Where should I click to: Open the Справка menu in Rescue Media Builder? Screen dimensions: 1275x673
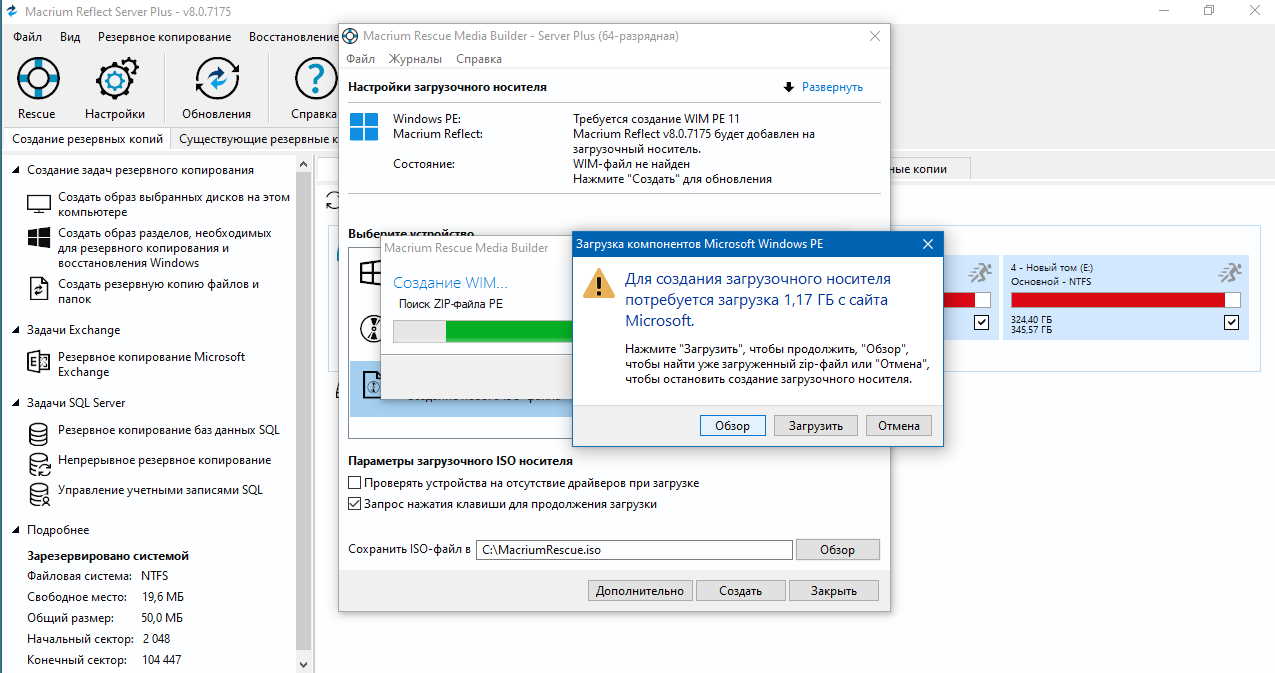tap(479, 59)
